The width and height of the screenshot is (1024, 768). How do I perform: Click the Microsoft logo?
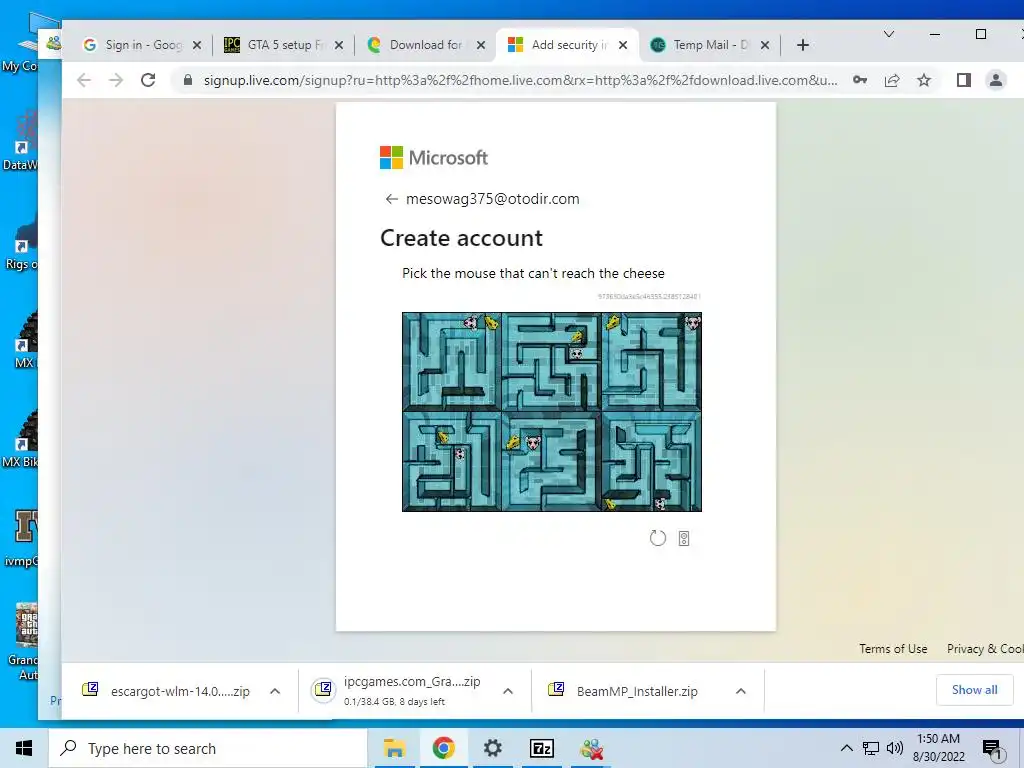click(434, 157)
